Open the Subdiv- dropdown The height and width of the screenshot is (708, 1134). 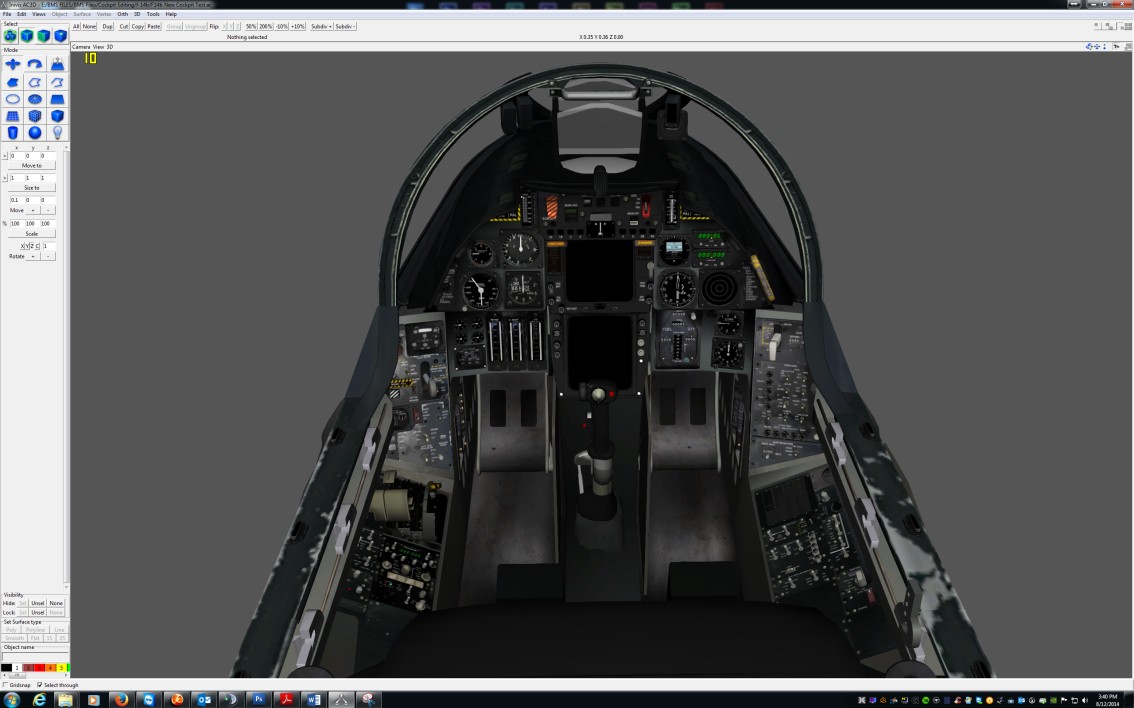[x=344, y=26]
